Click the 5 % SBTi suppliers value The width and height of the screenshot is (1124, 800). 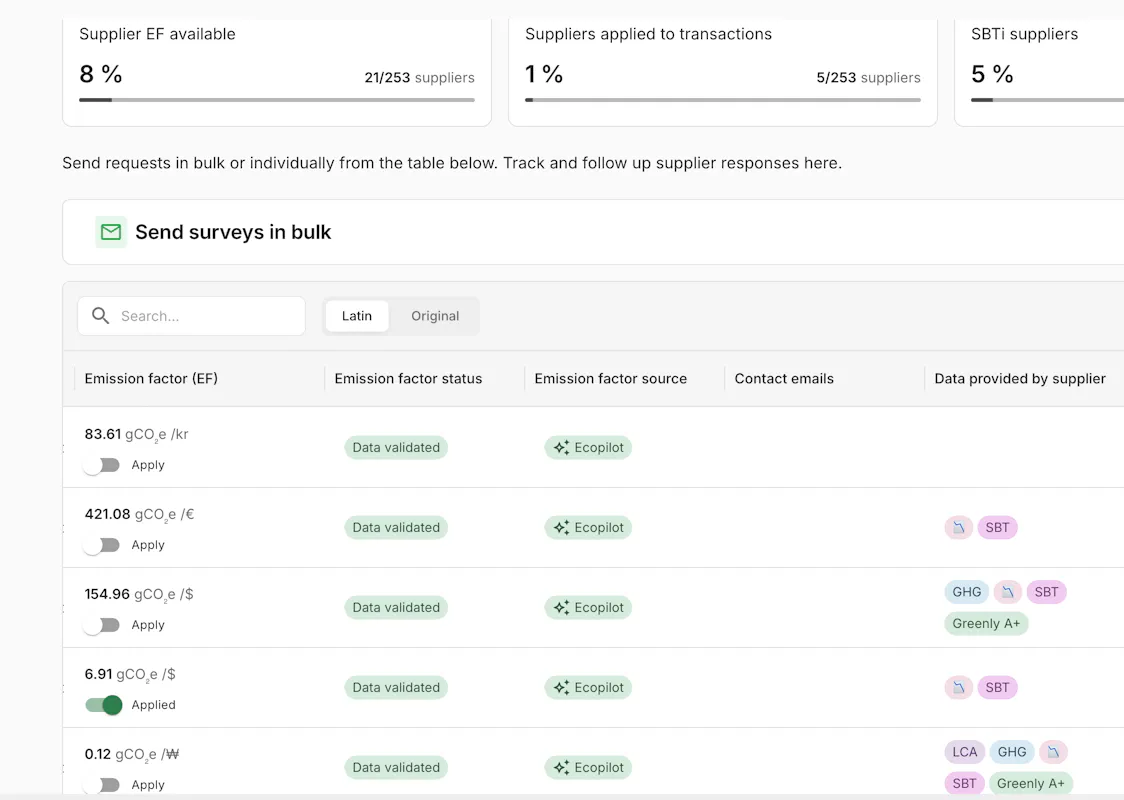pyautogui.click(x=992, y=74)
